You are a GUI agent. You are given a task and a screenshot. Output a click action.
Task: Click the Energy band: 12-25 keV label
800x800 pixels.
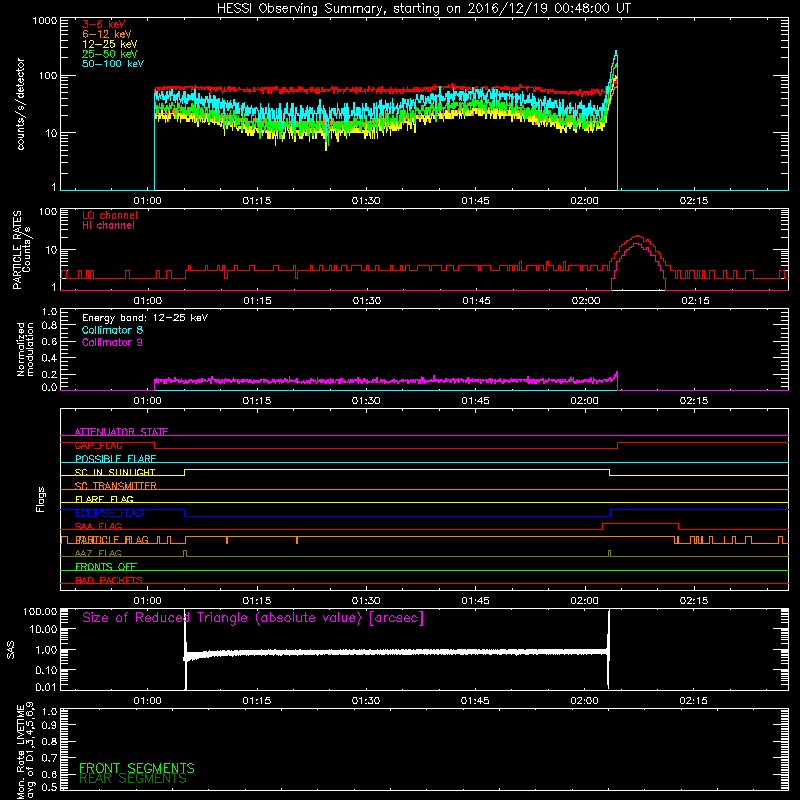coord(145,318)
